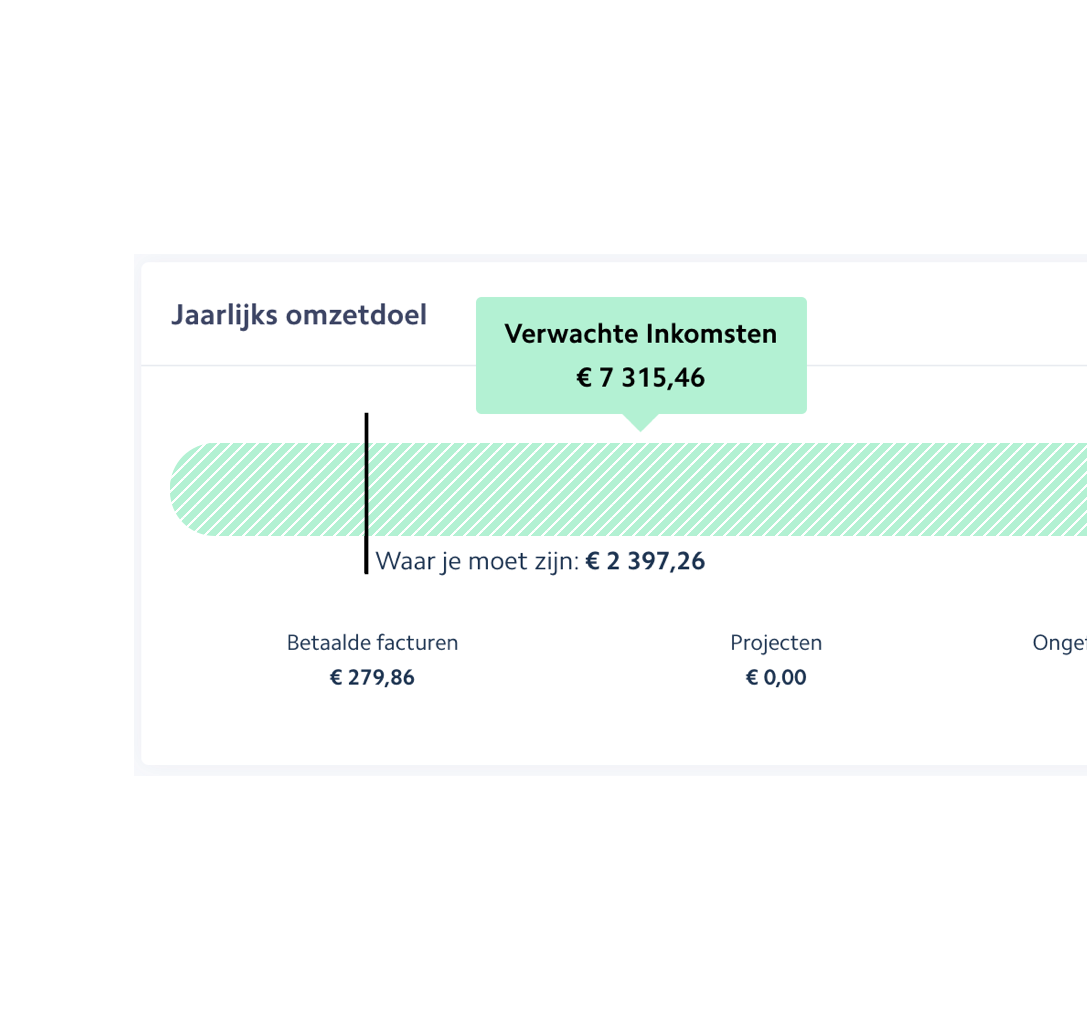This screenshot has width=1087, height=1027.
Task: Open the Ongefactureerd section at right
Action: [x=1060, y=642]
